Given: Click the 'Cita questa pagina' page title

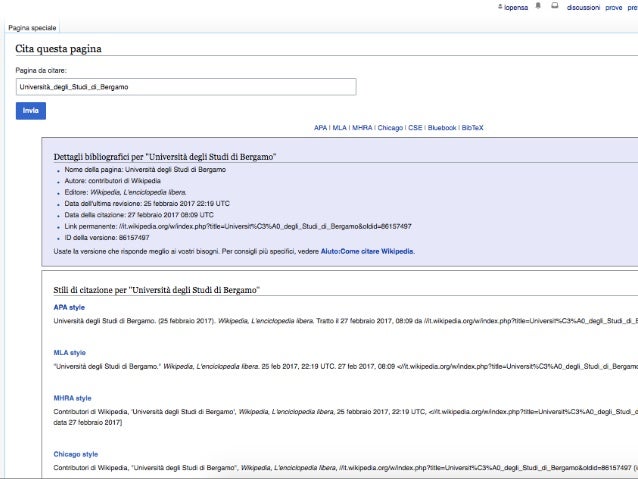Looking at the screenshot, I should point(58,49).
